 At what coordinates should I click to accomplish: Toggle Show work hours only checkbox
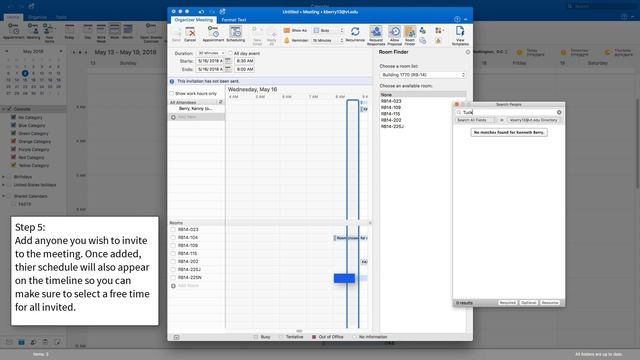pos(172,93)
